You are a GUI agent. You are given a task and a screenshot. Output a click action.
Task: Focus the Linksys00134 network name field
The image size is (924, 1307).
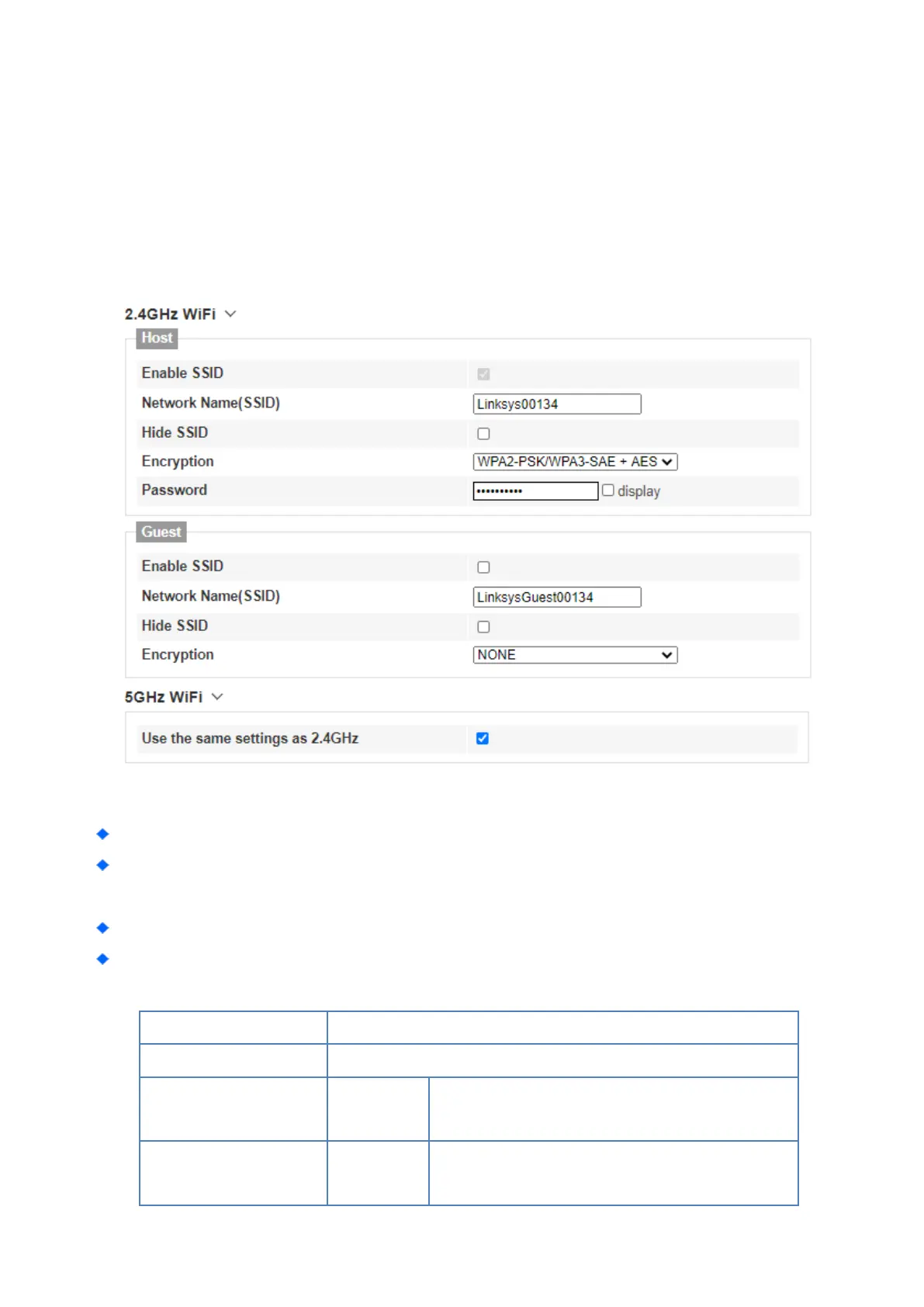556,404
